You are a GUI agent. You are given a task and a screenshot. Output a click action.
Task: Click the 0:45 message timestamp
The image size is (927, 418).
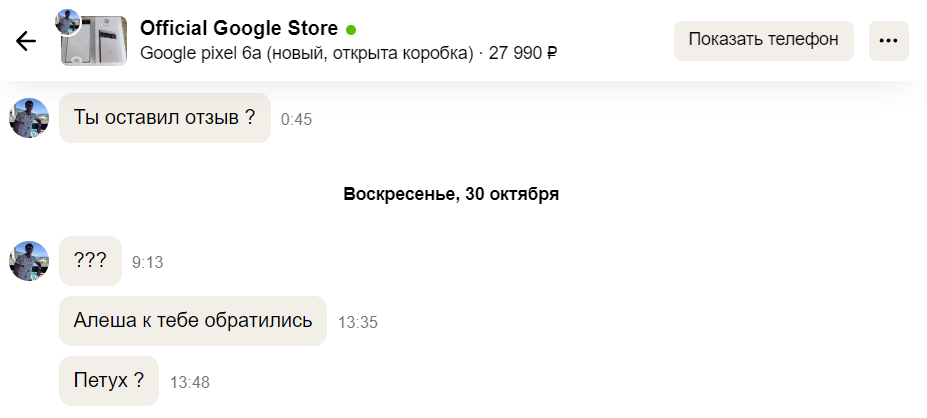click(297, 120)
